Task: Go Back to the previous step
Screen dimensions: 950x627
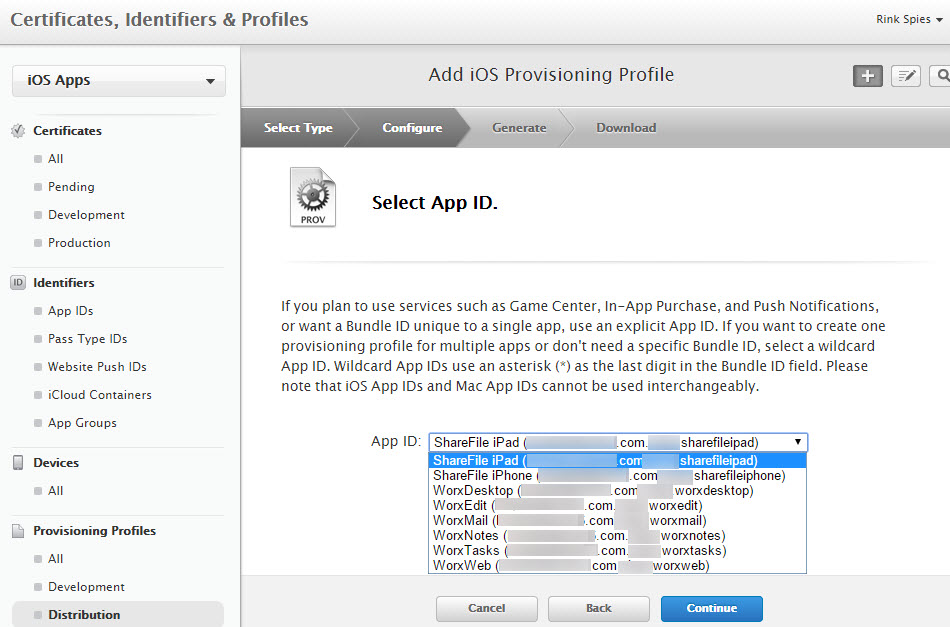Action: pos(599,608)
